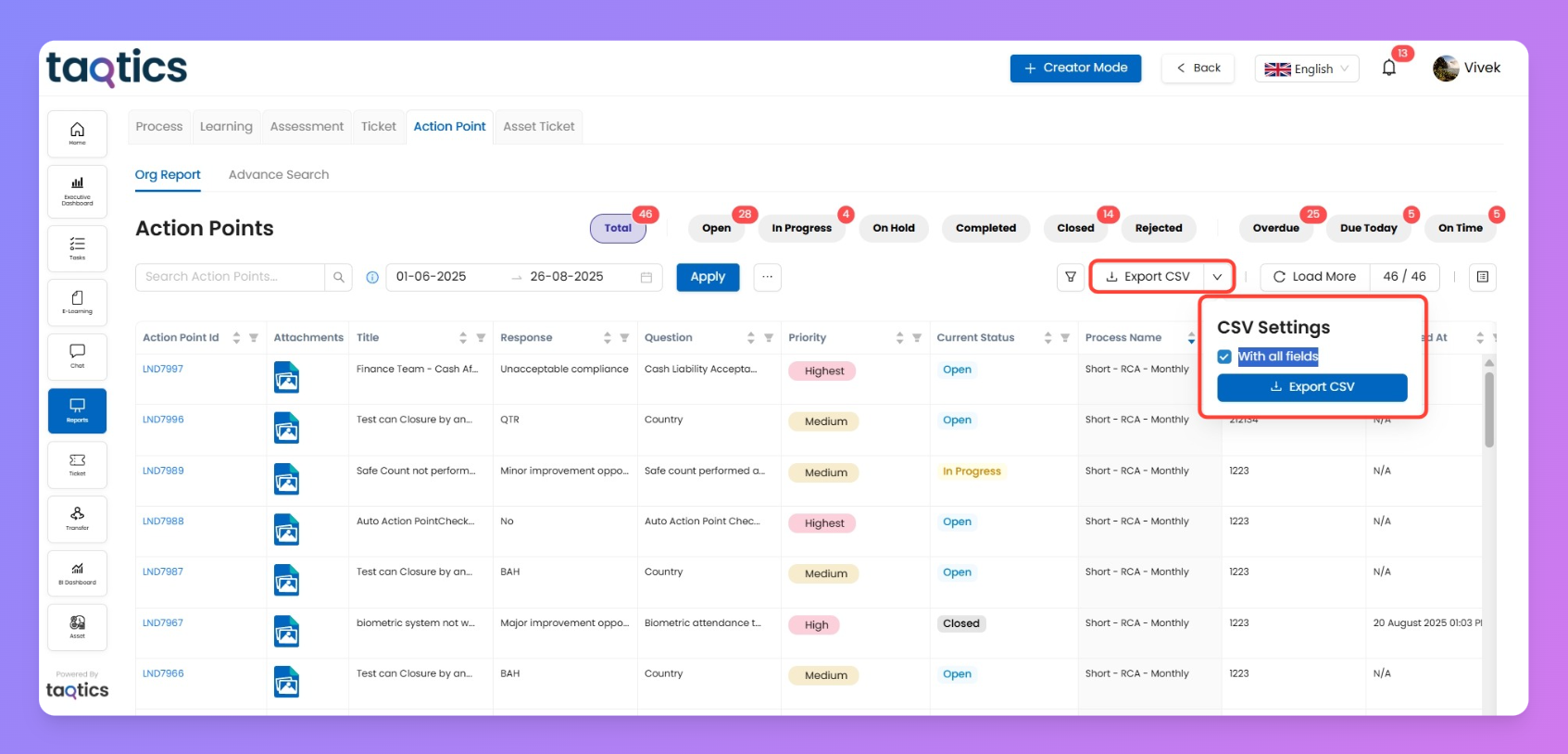Click the blue Export CSV button in CSV Settings
The image size is (1568, 754).
(1312, 387)
